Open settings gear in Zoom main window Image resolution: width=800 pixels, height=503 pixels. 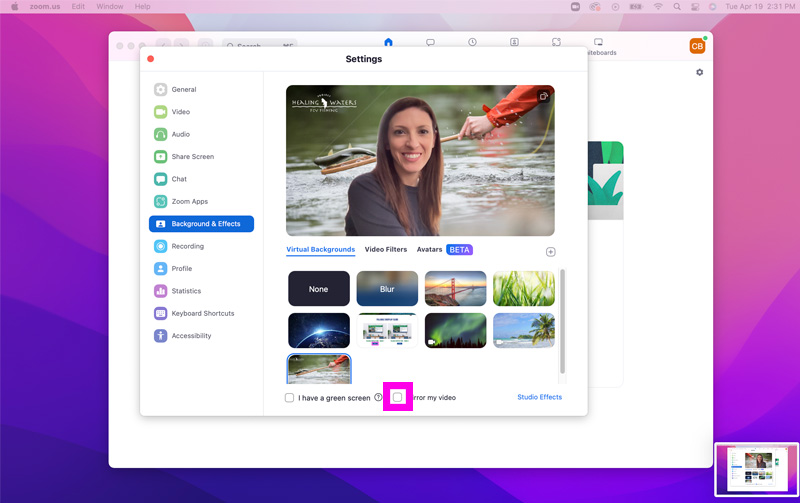[x=699, y=72]
